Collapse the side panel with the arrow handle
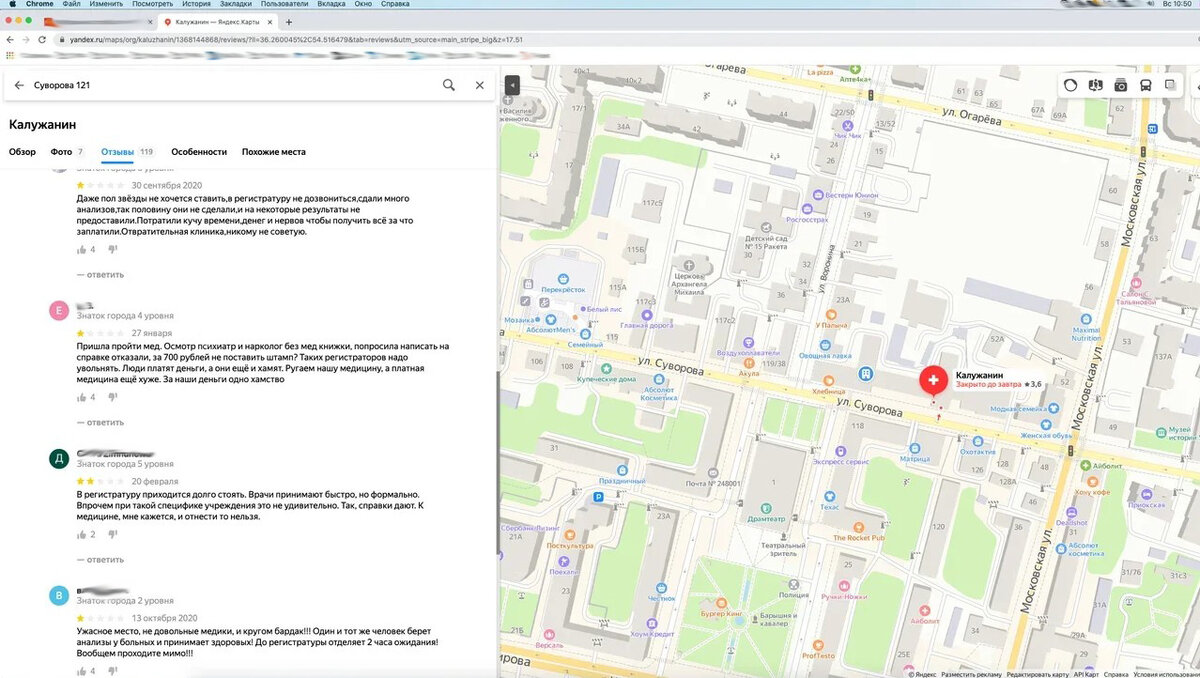 pos(512,85)
